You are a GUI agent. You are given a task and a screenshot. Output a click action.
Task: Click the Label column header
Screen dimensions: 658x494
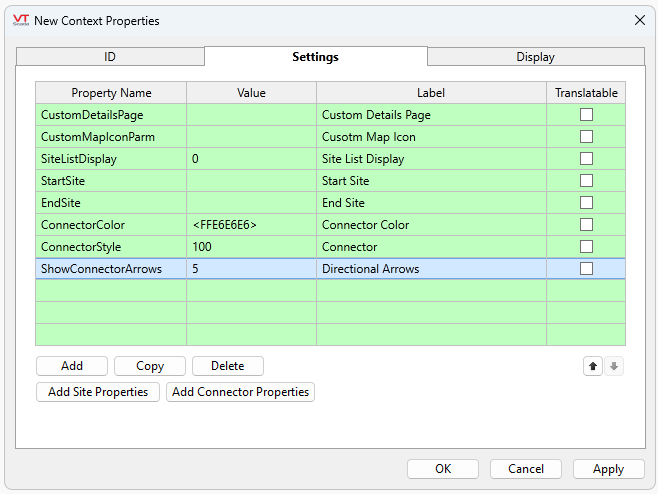(431, 93)
